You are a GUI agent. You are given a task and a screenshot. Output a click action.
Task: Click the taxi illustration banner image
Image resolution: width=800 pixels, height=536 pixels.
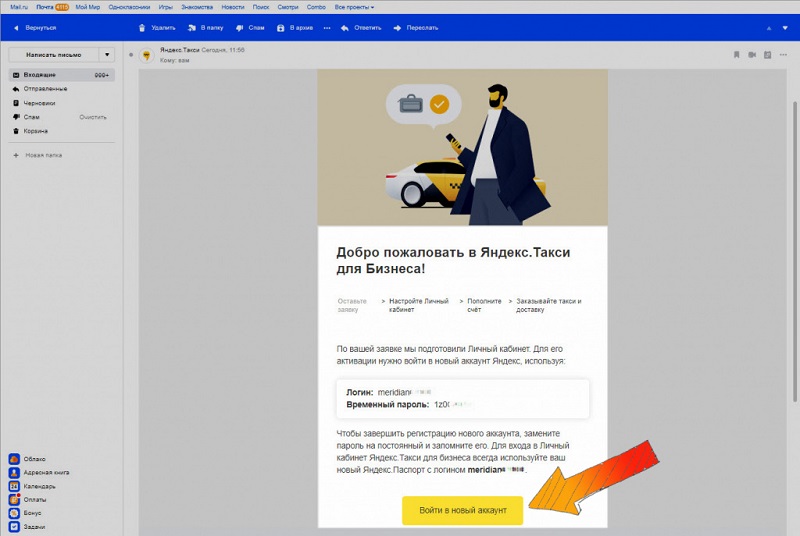pos(463,147)
